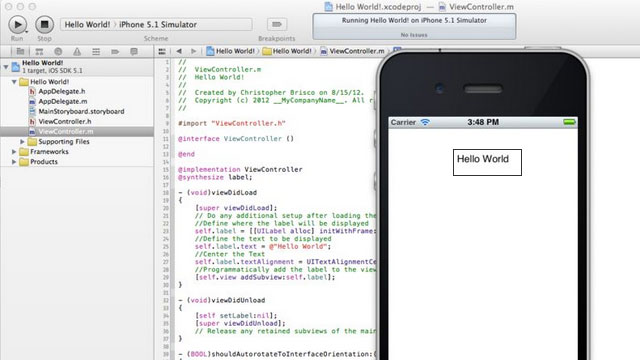Click the 3:48 PM time in simulator
The width and height of the screenshot is (640, 360).
(x=483, y=122)
